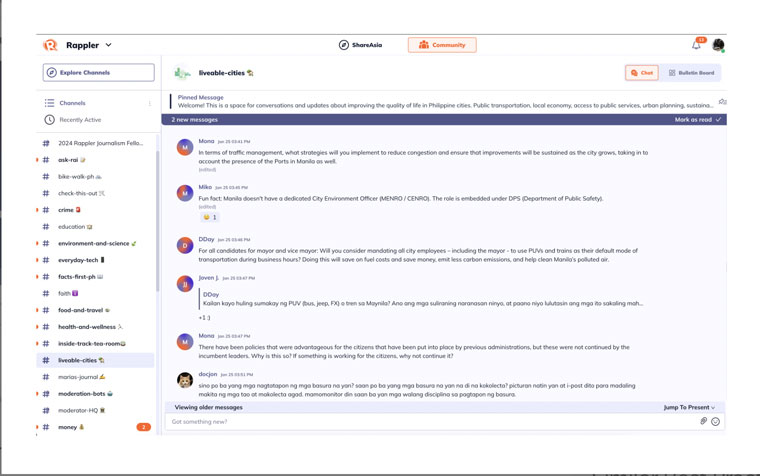Switch to the Community tab
Screen dimensions: 760x476
[x=442, y=45]
